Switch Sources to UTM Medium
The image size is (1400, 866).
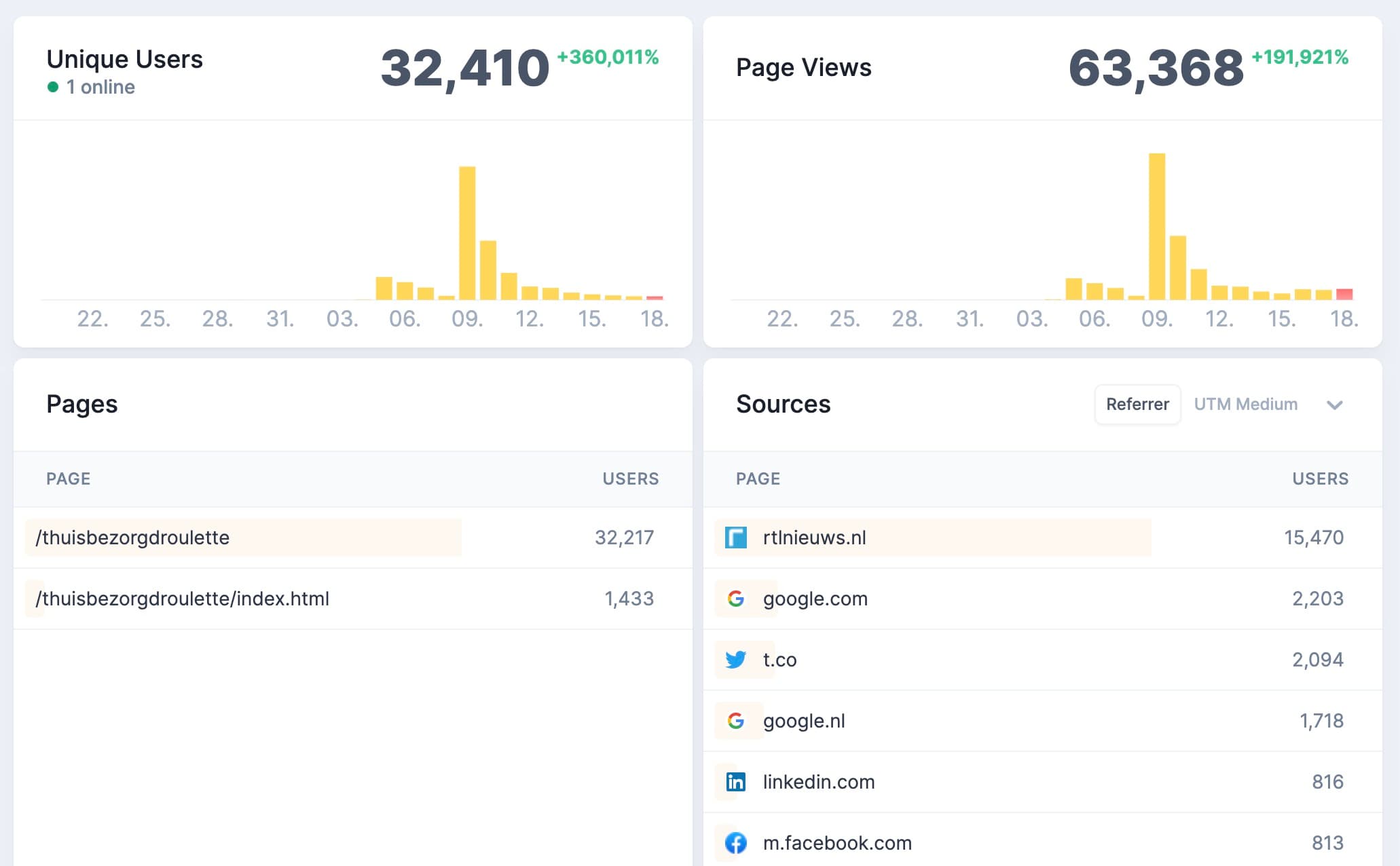1247,404
